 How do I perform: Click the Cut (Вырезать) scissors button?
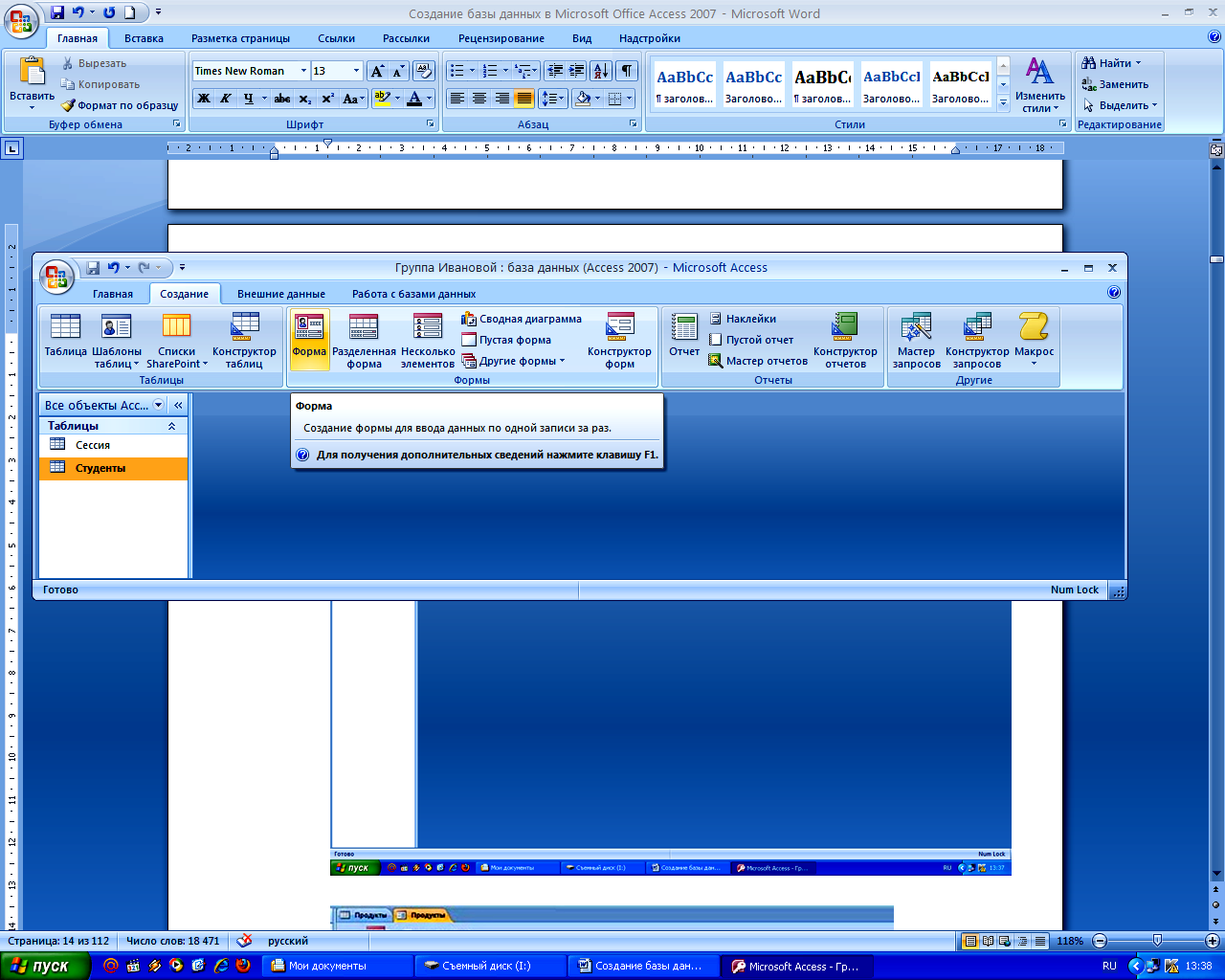[94, 63]
